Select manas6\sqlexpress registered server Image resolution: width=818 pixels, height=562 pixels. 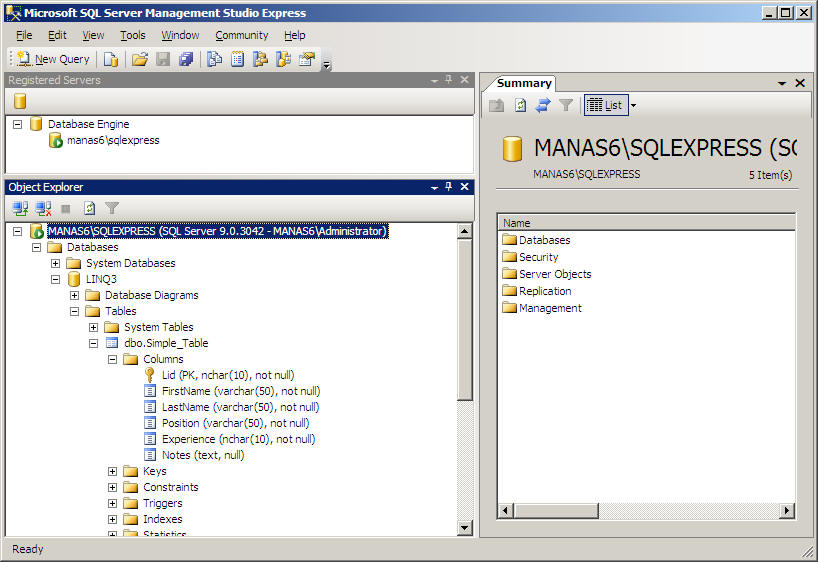click(x=113, y=140)
